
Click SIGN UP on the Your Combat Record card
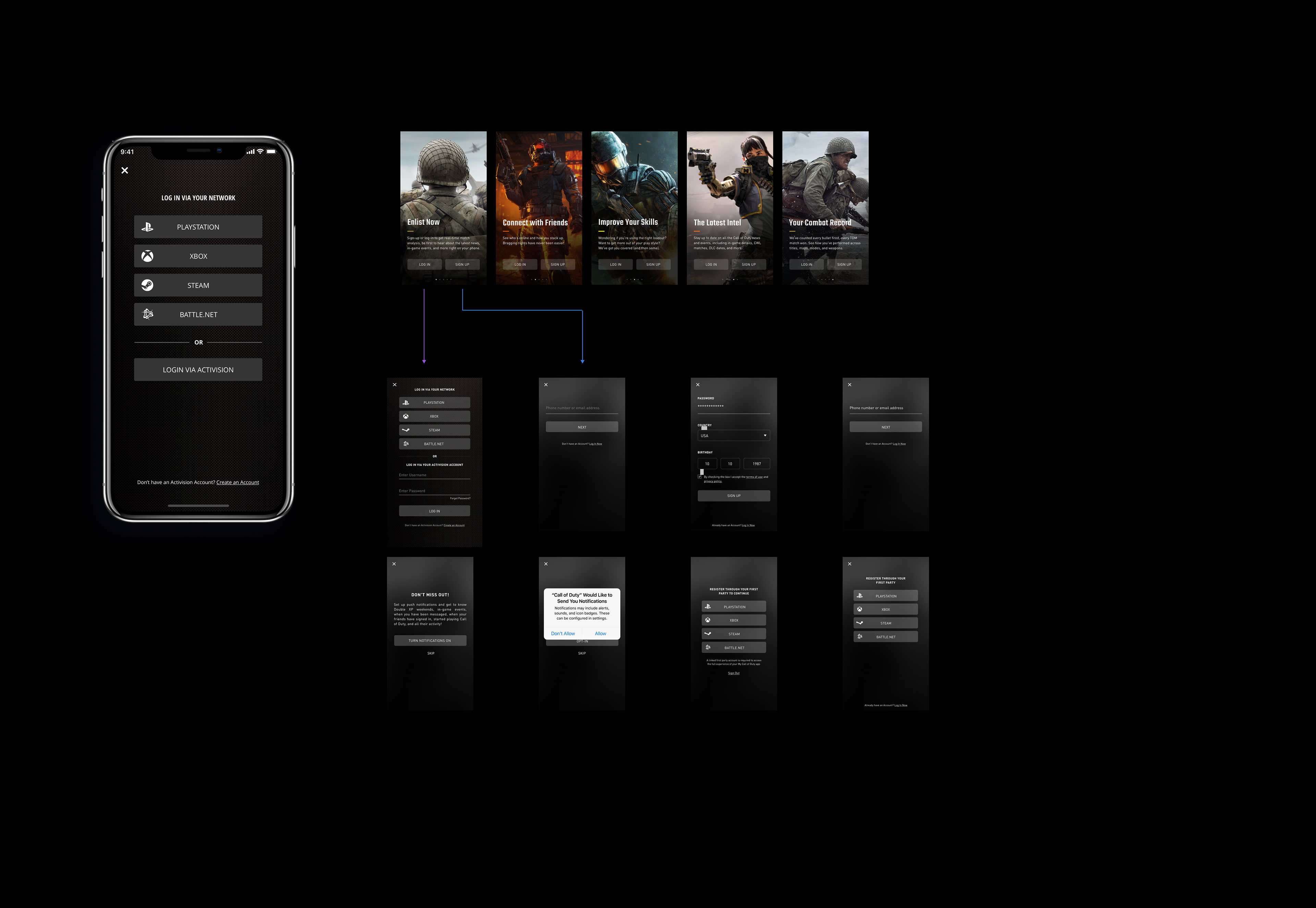[x=844, y=264]
